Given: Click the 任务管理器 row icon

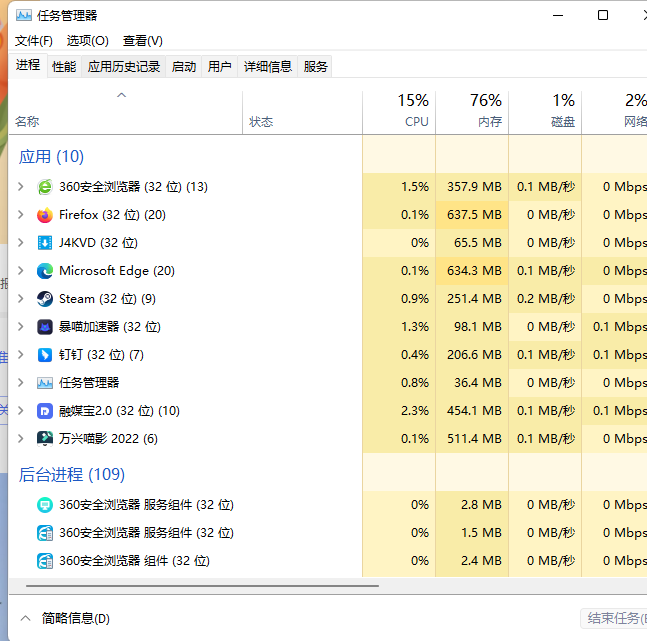Looking at the screenshot, I should pyautogui.click(x=45, y=383).
